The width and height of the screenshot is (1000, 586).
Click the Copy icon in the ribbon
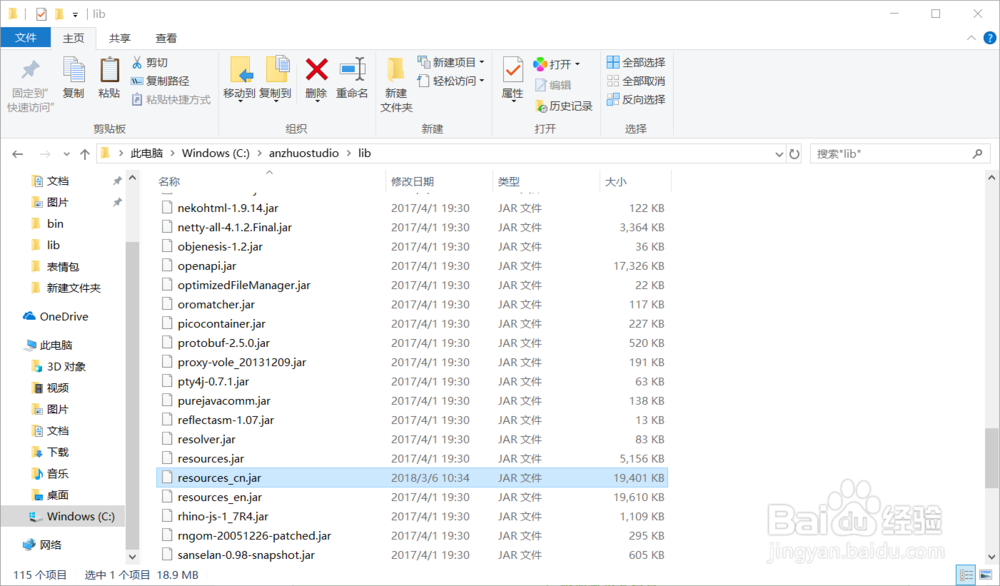coord(73,70)
